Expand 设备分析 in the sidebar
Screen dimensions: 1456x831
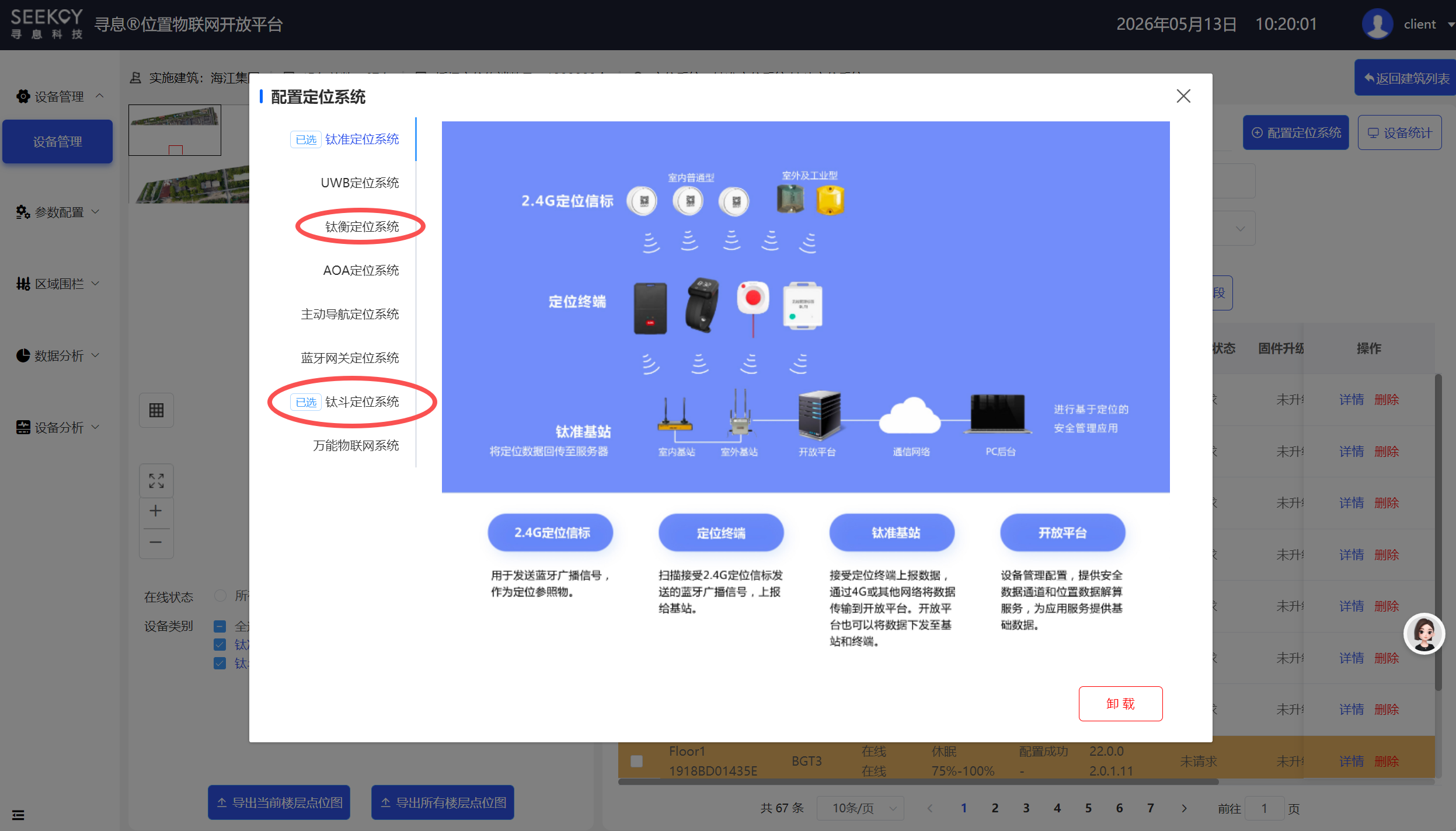(60, 428)
